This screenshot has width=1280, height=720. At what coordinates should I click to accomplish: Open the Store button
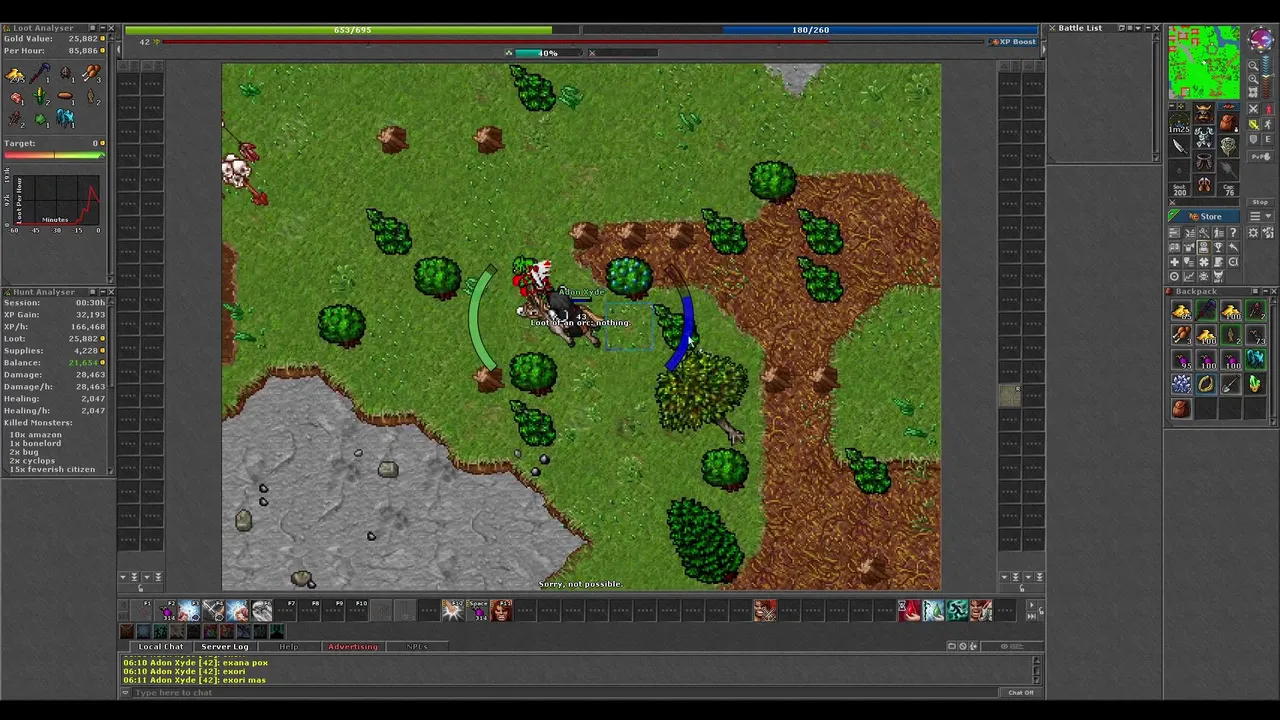click(1205, 216)
